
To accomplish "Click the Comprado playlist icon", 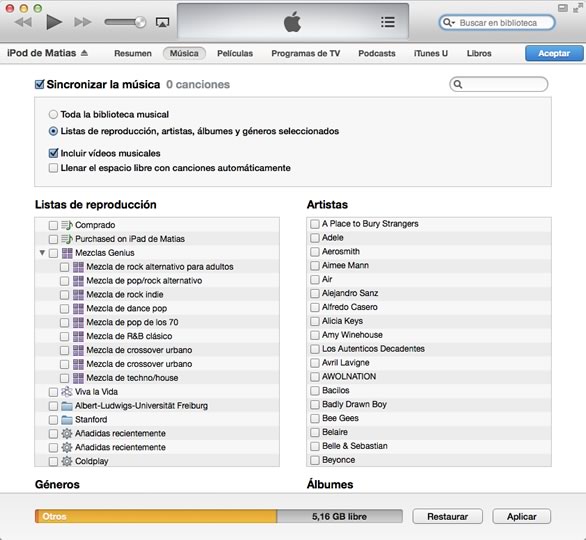I will point(67,225).
